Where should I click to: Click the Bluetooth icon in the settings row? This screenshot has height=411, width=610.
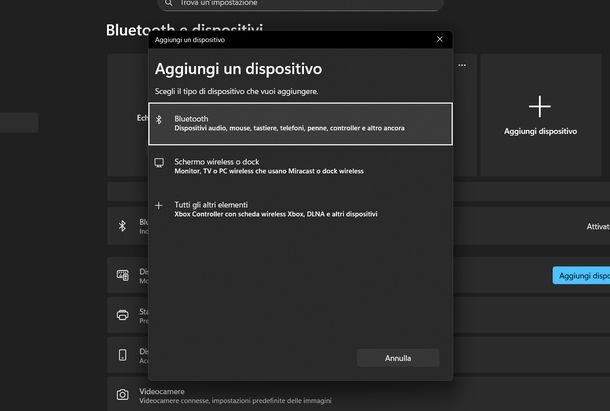click(122, 226)
